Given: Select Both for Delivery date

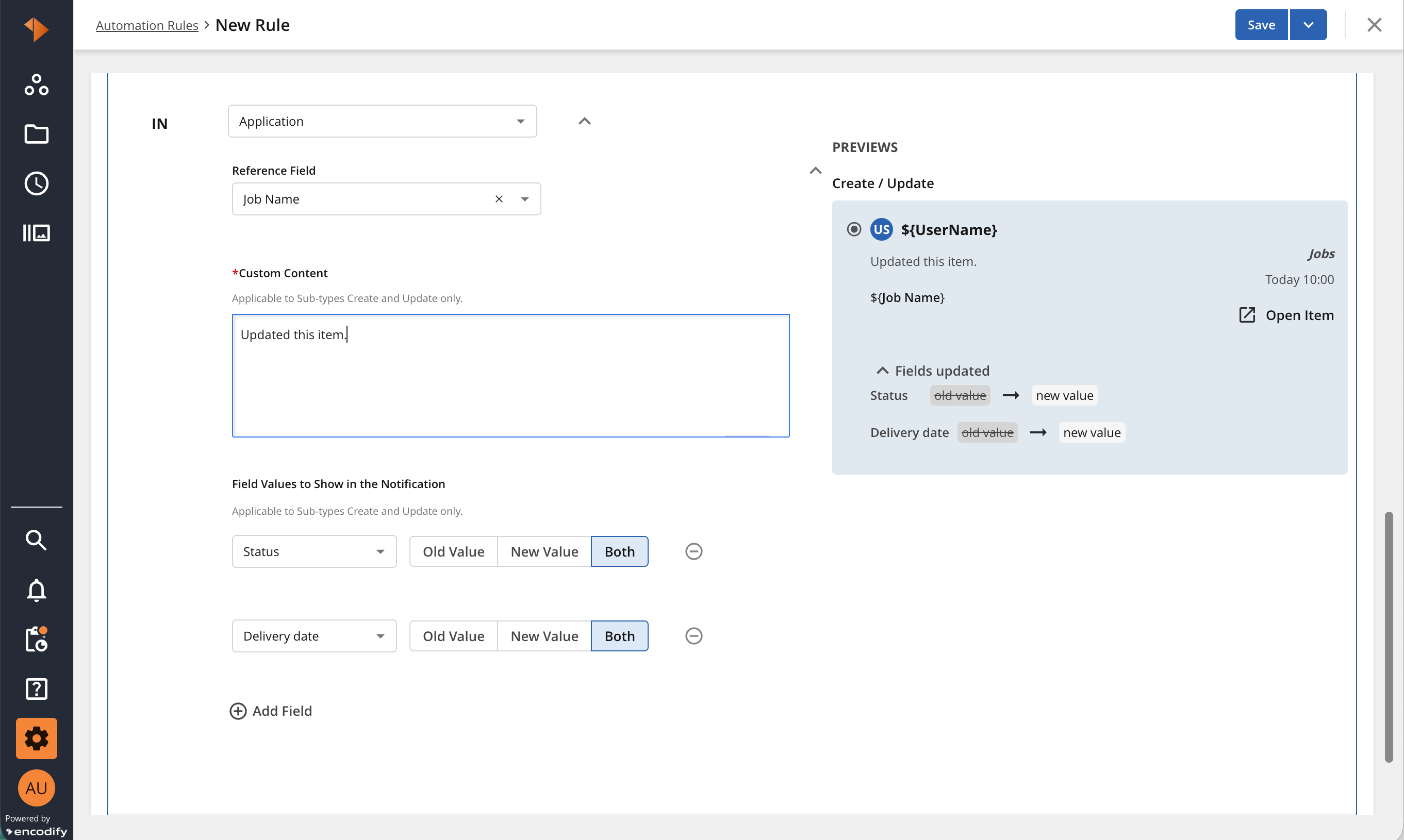Looking at the screenshot, I should pyautogui.click(x=620, y=636).
